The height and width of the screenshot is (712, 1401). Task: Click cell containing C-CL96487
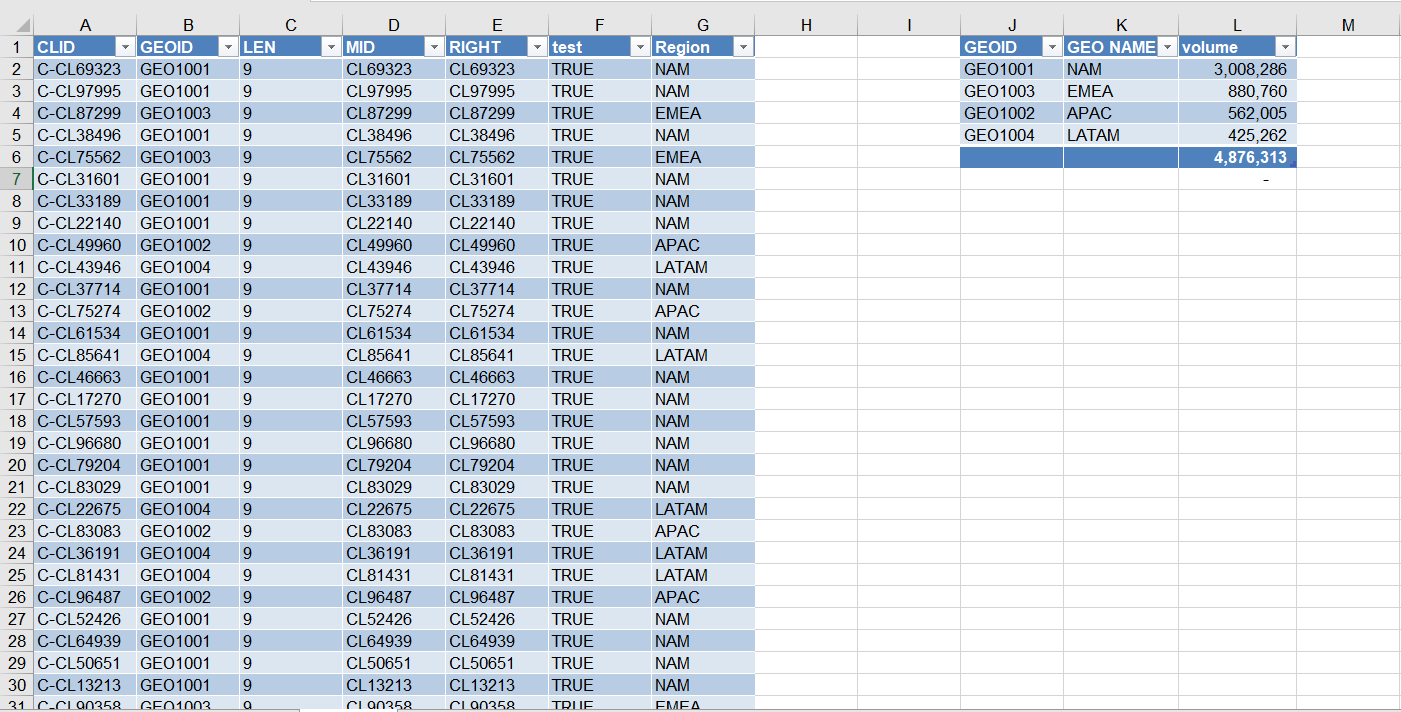(85, 597)
